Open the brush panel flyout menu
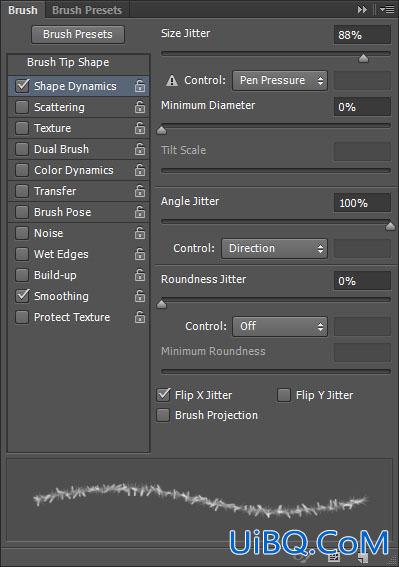The image size is (399, 567). click(387, 10)
